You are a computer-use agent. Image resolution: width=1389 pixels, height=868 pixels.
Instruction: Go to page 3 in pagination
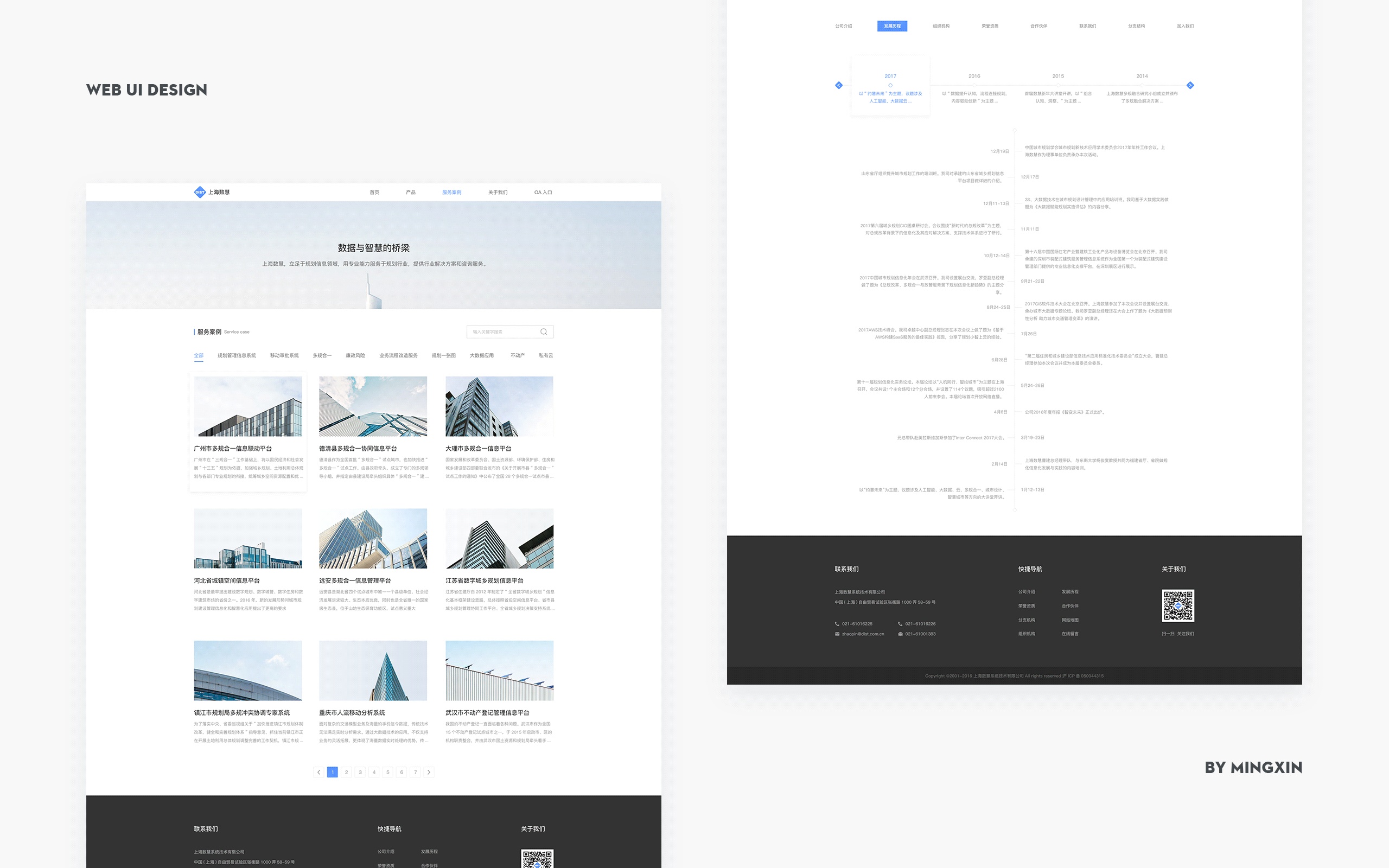(x=360, y=772)
